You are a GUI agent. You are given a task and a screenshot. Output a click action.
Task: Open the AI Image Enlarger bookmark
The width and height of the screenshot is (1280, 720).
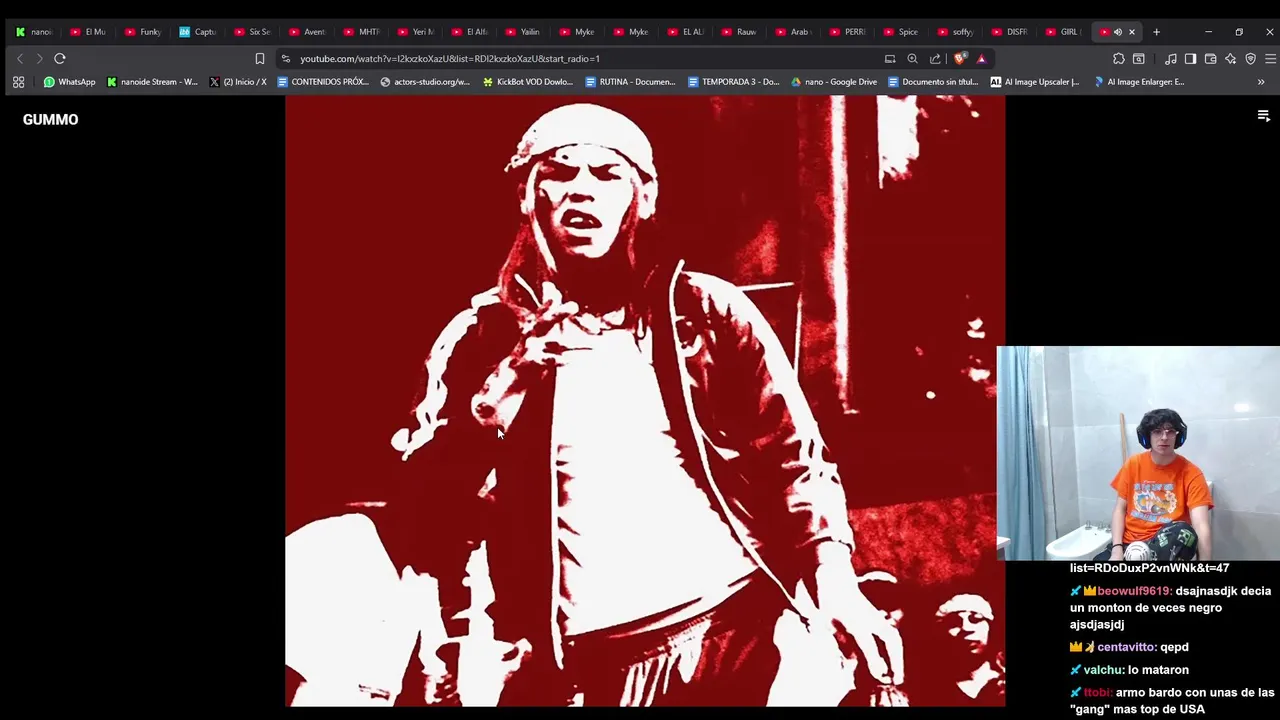point(1139,82)
